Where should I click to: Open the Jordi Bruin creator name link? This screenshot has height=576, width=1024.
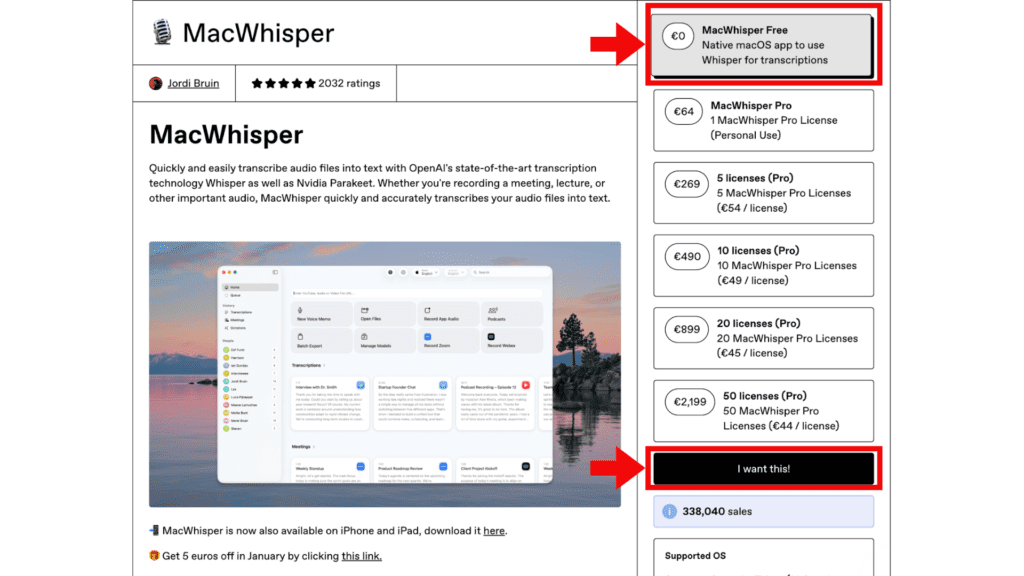click(193, 84)
